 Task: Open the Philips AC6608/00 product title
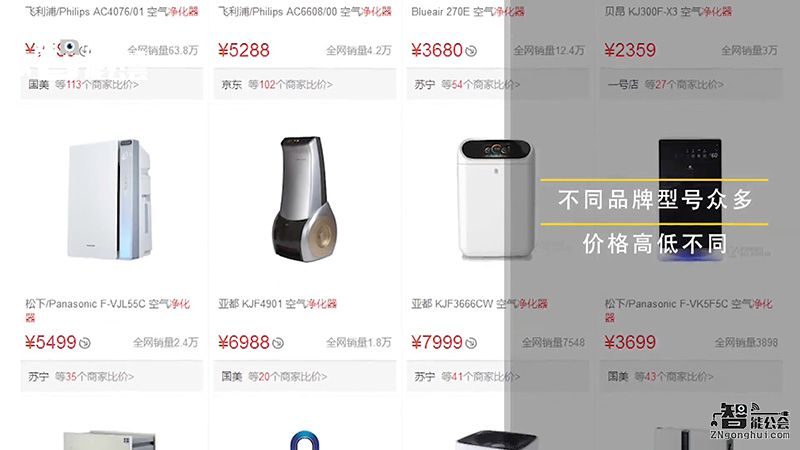tap(305, 11)
